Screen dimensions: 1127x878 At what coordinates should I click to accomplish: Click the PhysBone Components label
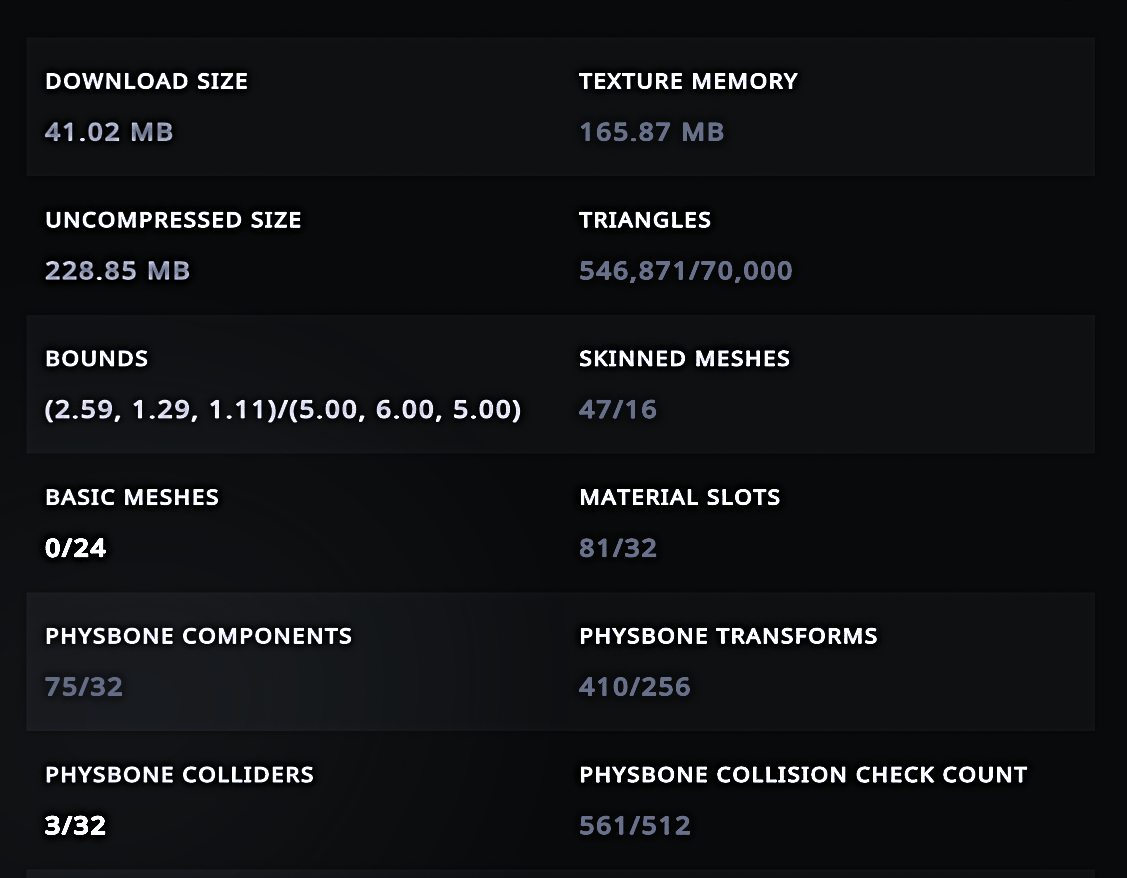pyautogui.click(x=198, y=637)
